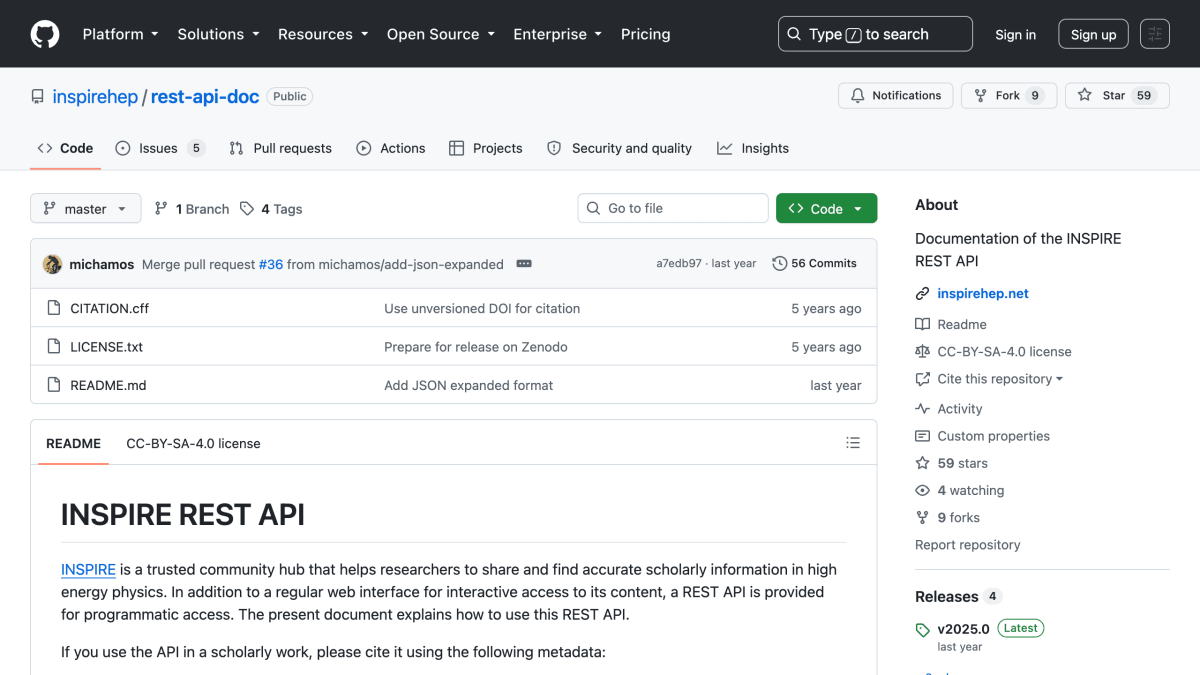The width and height of the screenshot is (1200, 675).
Task: Click the GitHub logo icon
Action: [45, 34]
